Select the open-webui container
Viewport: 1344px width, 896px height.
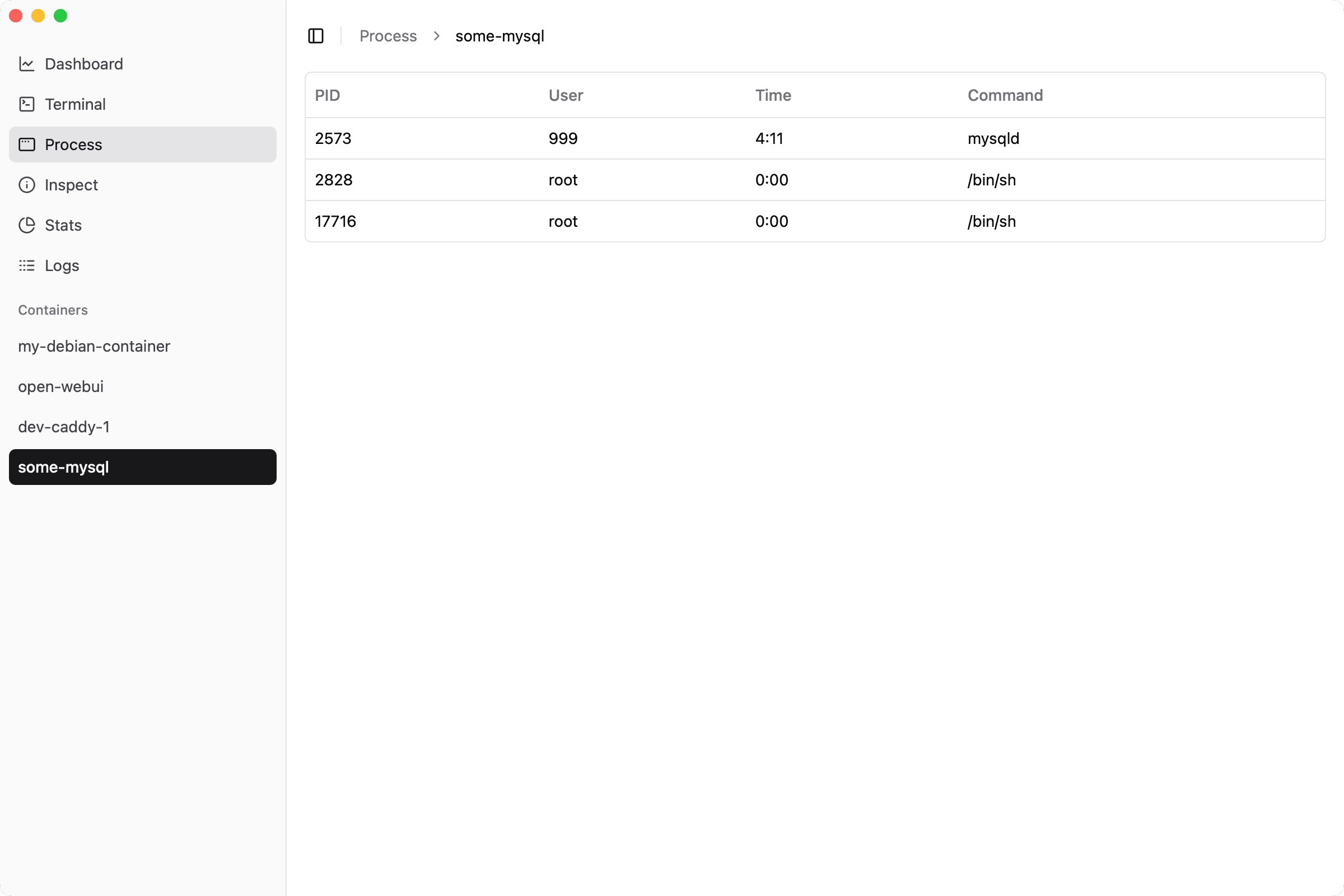pyautogui.click(x=61, y=386)
